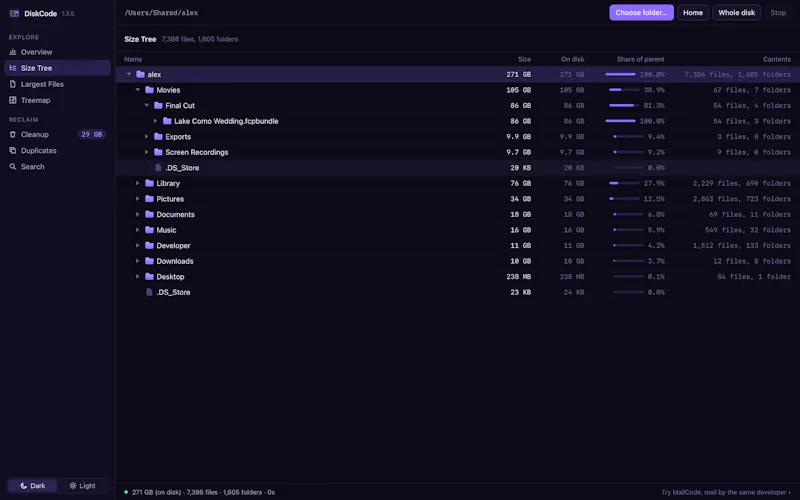
Task: Click the Movies 38.9% share bar
Action: pos(624,90)
